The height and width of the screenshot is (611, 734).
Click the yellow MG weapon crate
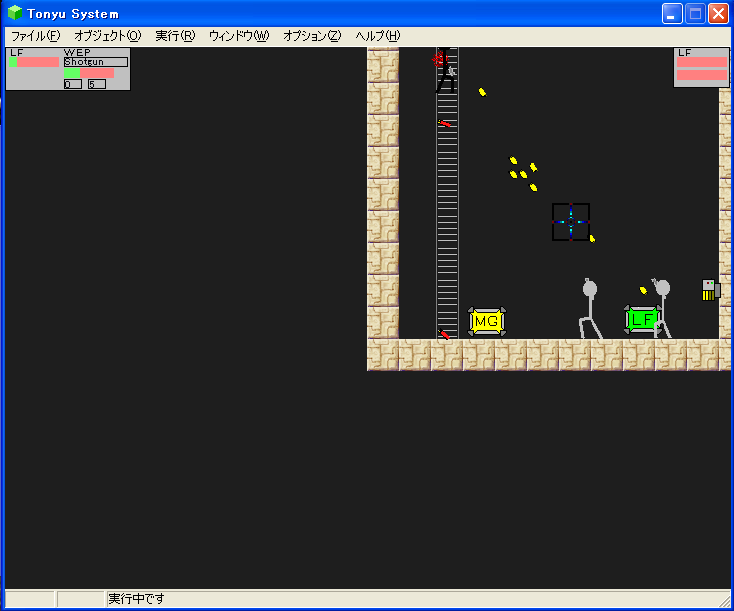[x=487, y=321]
